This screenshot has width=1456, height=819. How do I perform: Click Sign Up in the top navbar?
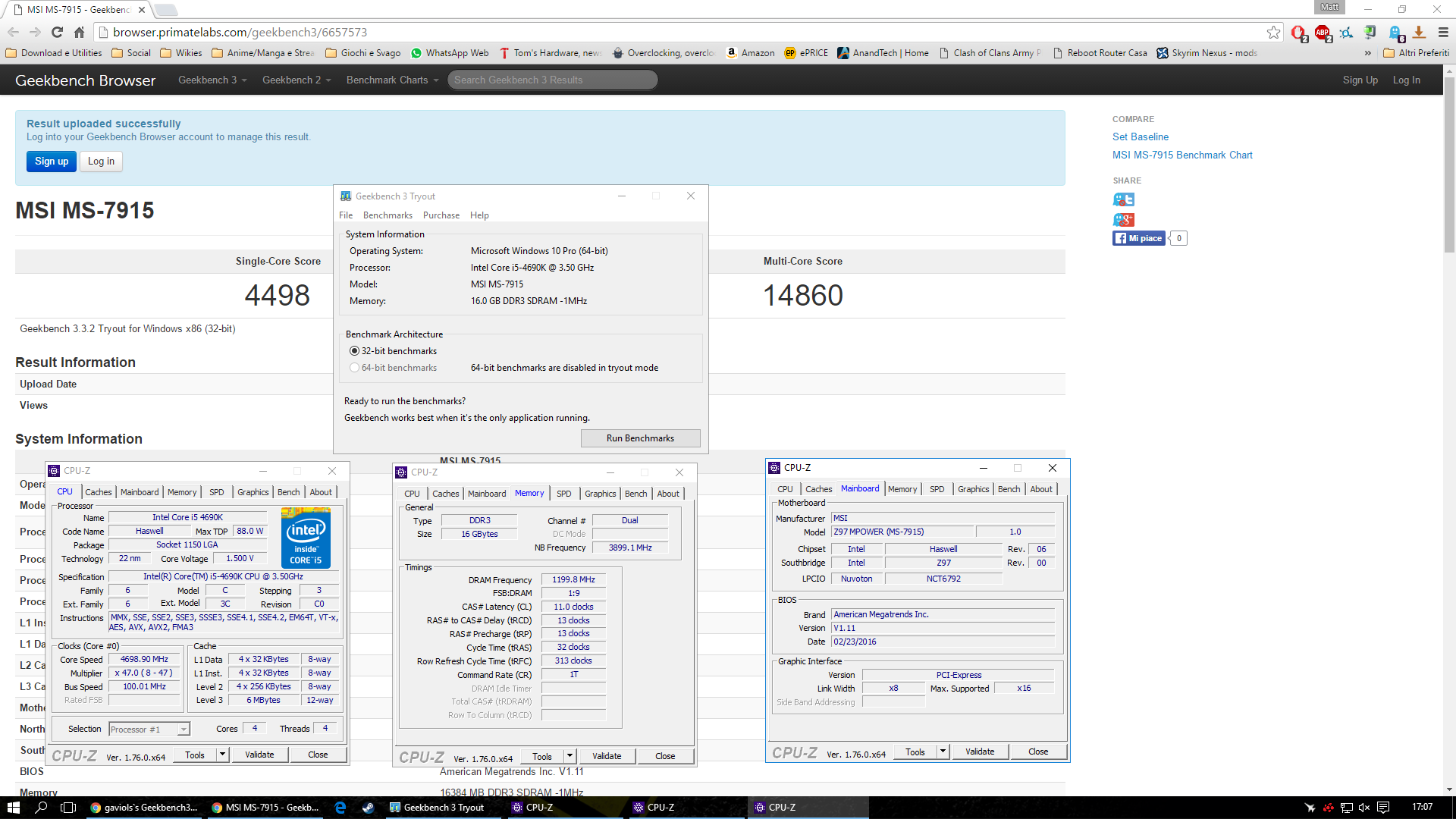pyautogui.click(x=1360, y=80)
